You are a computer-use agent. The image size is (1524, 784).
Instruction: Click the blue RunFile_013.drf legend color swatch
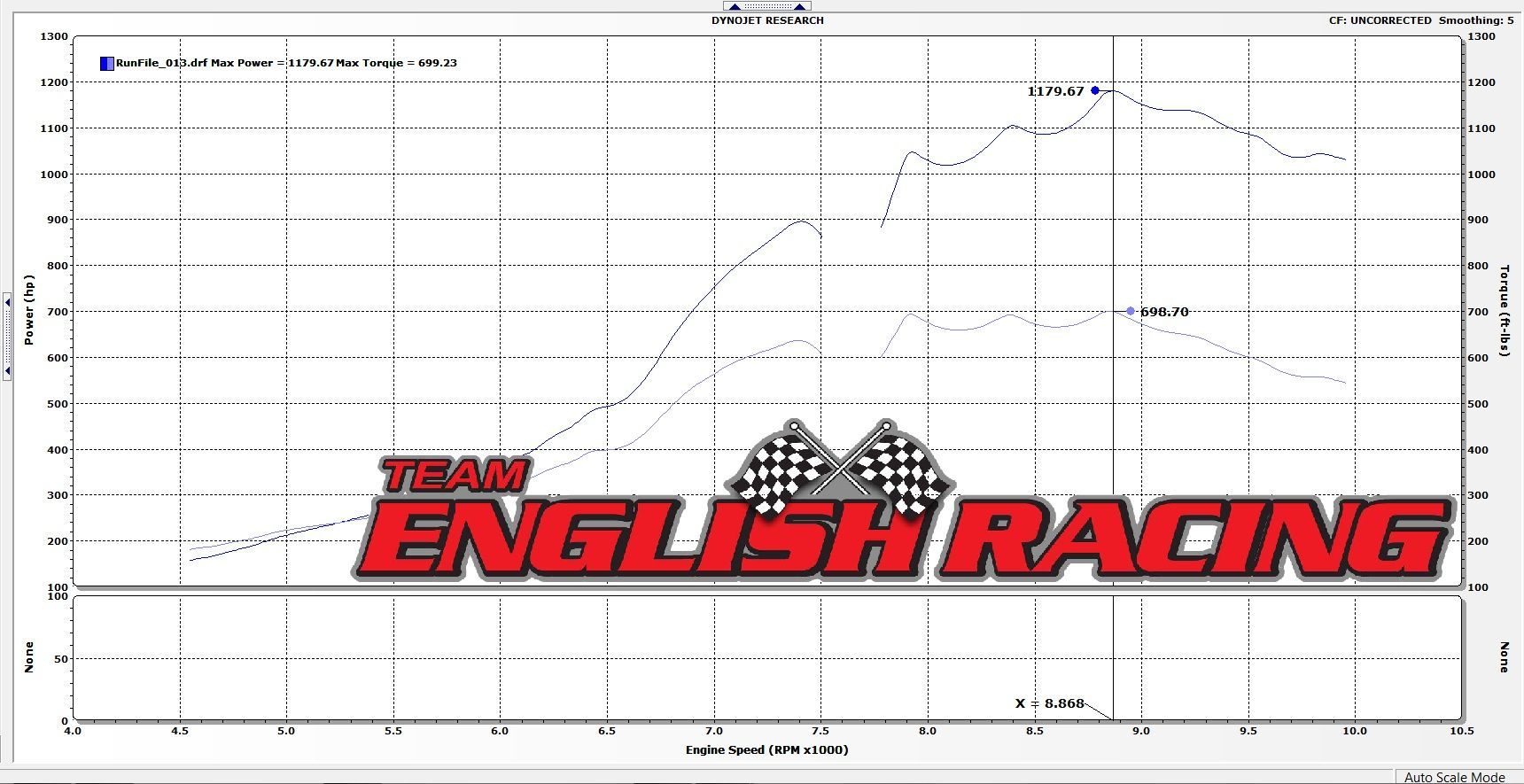click(x=106, y=63)
